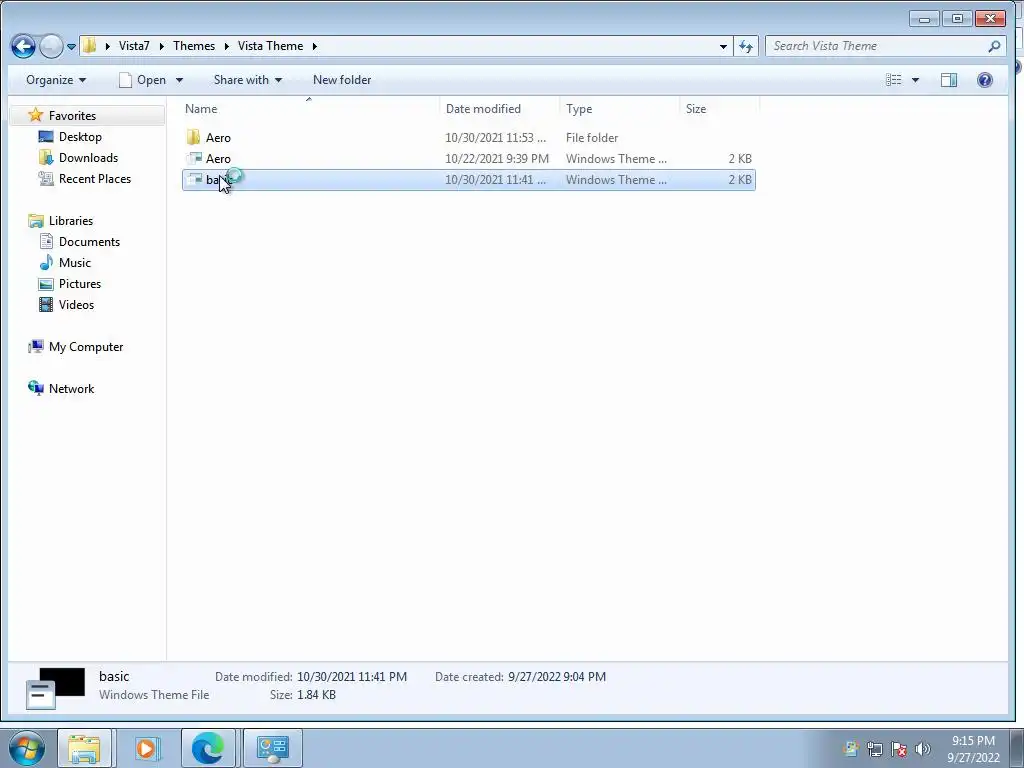Select the basic theme file icon
Image resolution: width=1024 pixels, height=768 pixels.
[194, 179]
